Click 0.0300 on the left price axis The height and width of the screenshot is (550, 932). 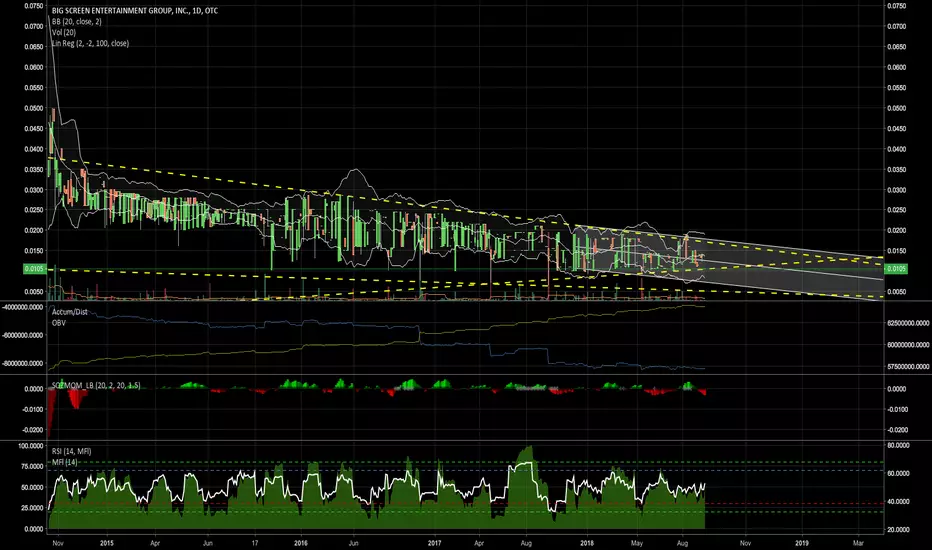click(34, 190)
